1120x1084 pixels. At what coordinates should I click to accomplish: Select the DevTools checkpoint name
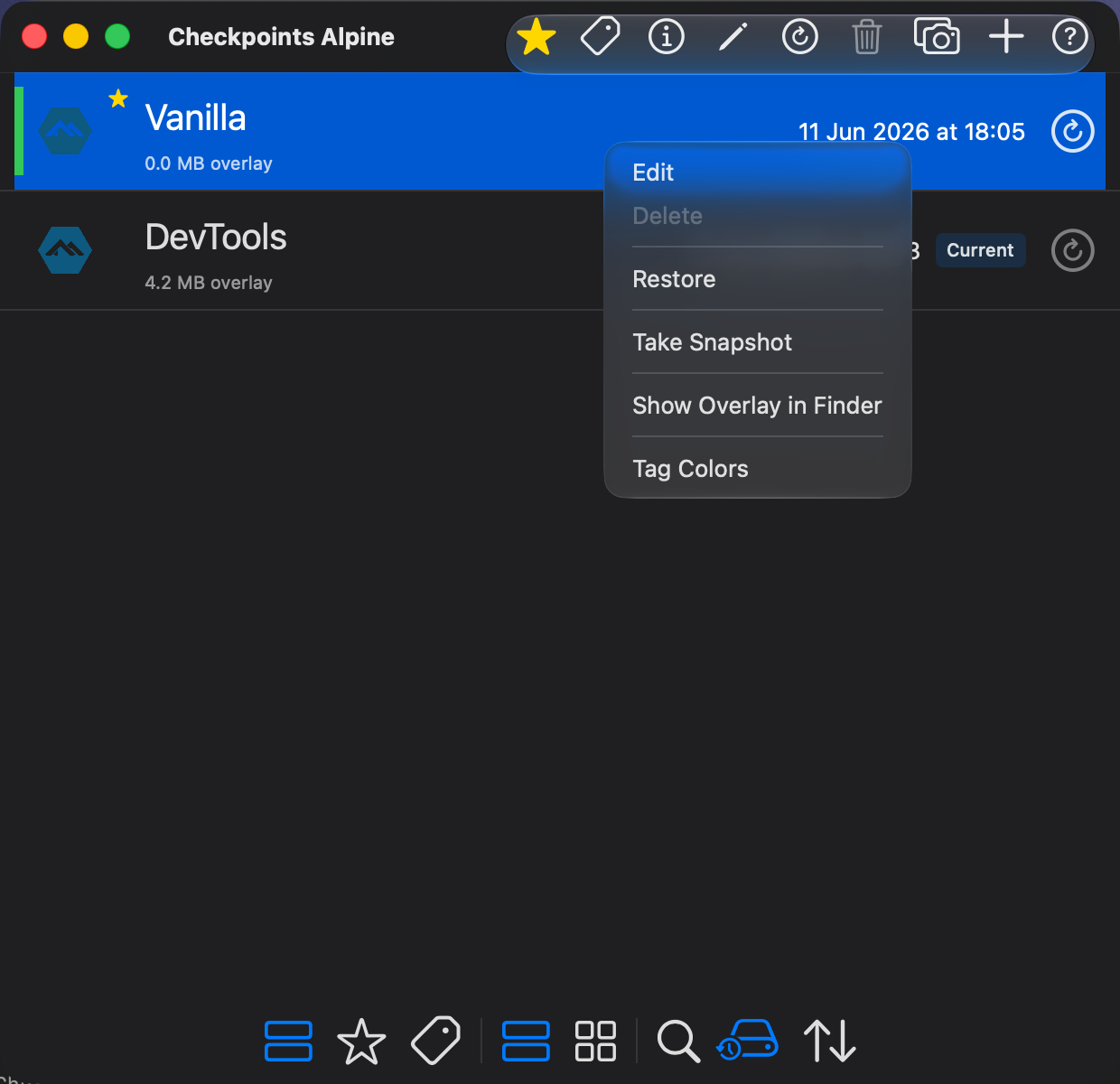[216, 238]
